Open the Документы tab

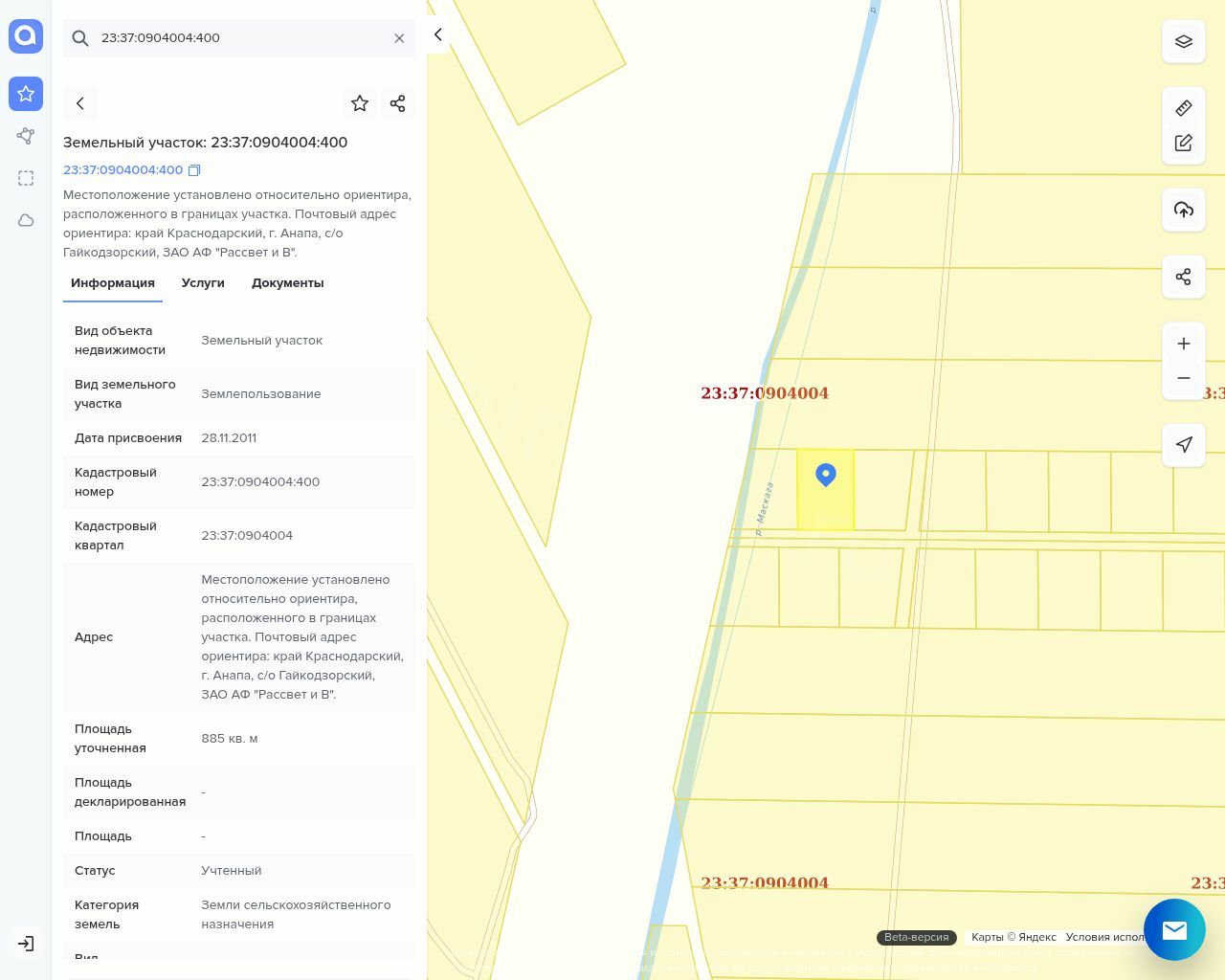[287, 283]
